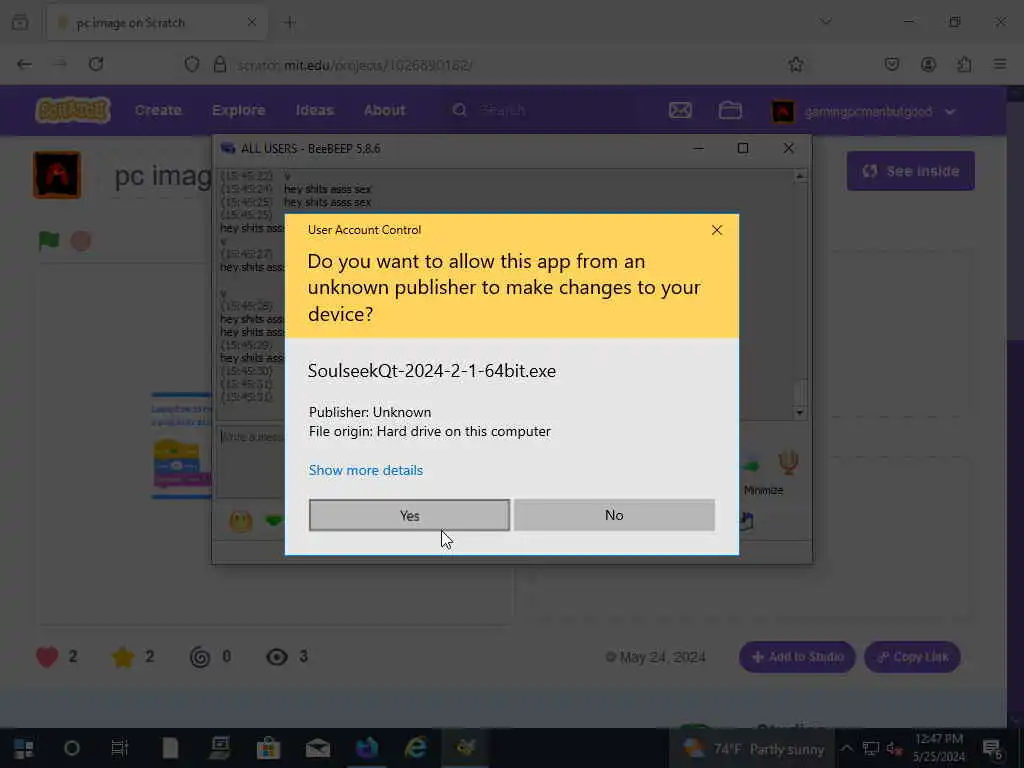Click the BeeBEEP emoticon smiley icon
Screen dimensions: 1024x768
tap(240, 521)
